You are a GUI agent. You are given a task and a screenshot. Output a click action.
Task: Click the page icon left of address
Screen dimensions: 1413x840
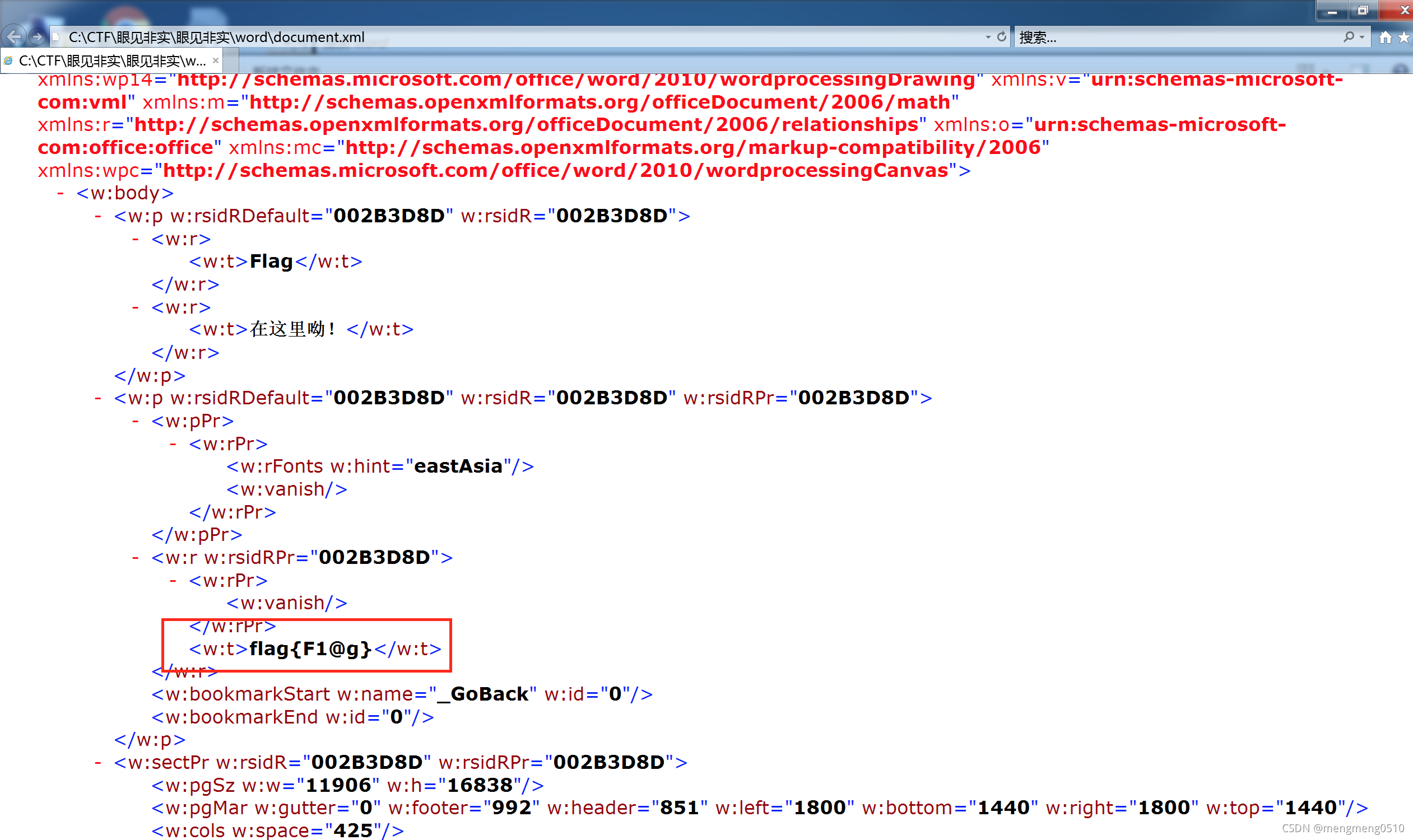click(56, 38)
